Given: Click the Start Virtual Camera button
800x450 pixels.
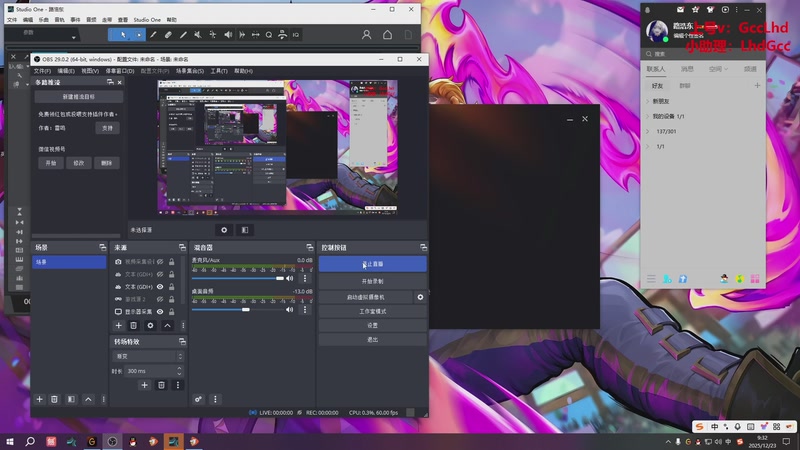Looking at the screenshot, I should (366, 297).
